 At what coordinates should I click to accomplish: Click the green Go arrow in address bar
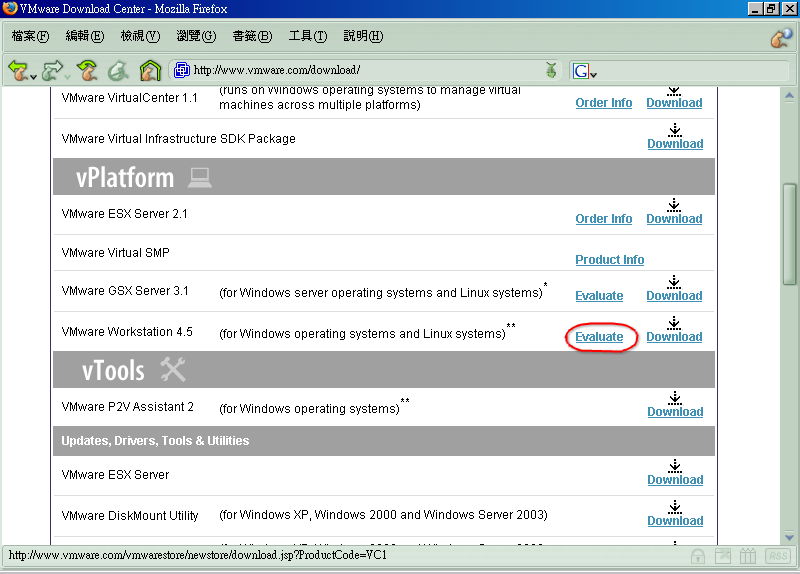(551, 70)
